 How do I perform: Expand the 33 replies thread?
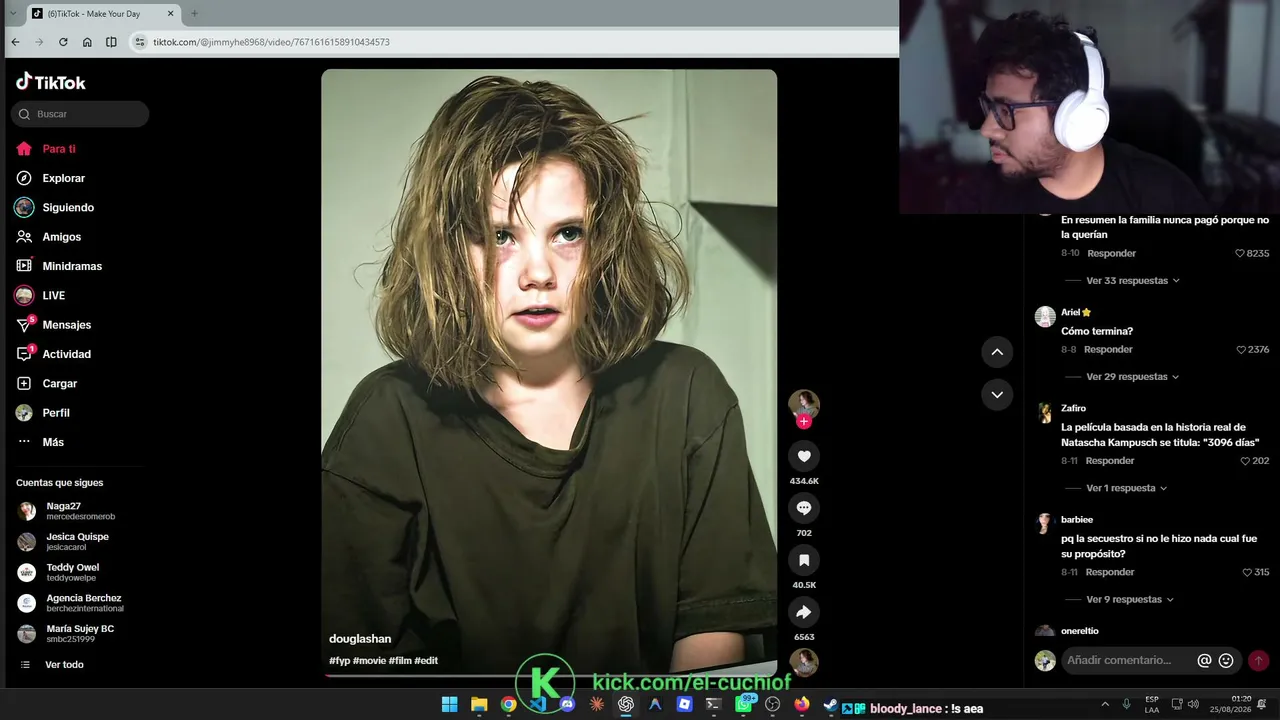(x=1133, y=281)
